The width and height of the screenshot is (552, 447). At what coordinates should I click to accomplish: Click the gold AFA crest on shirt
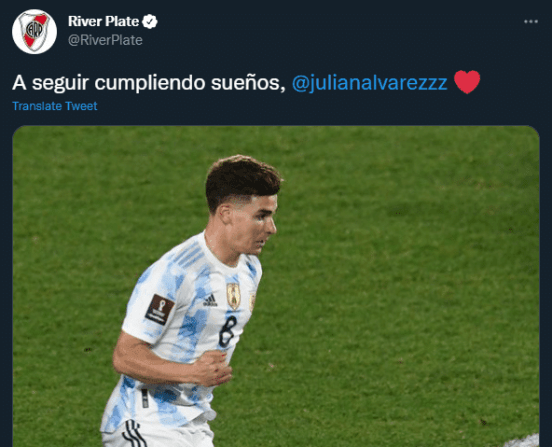(233, 296)
